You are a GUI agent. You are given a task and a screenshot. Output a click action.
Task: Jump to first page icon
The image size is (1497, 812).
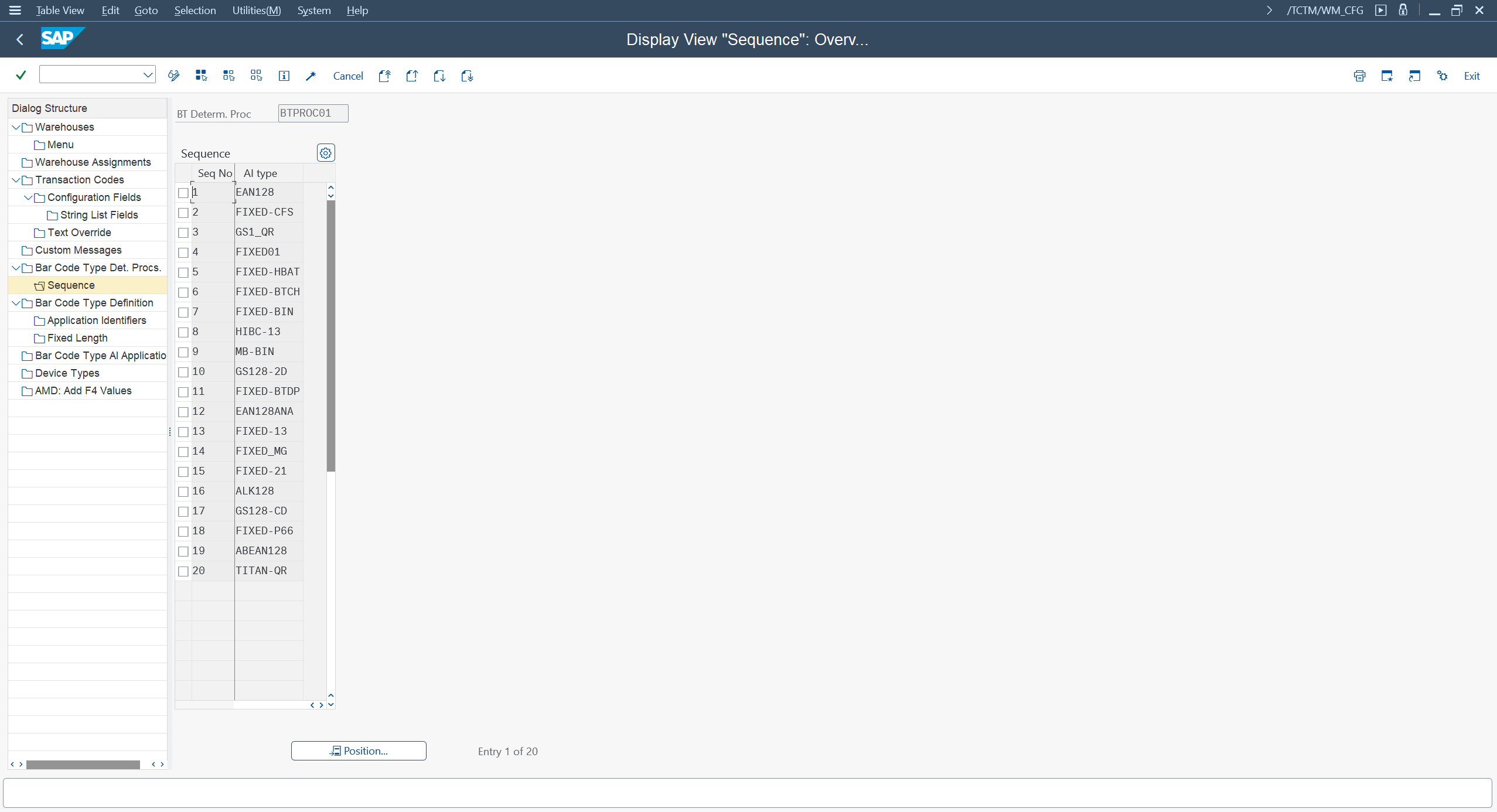coord(384,76)
